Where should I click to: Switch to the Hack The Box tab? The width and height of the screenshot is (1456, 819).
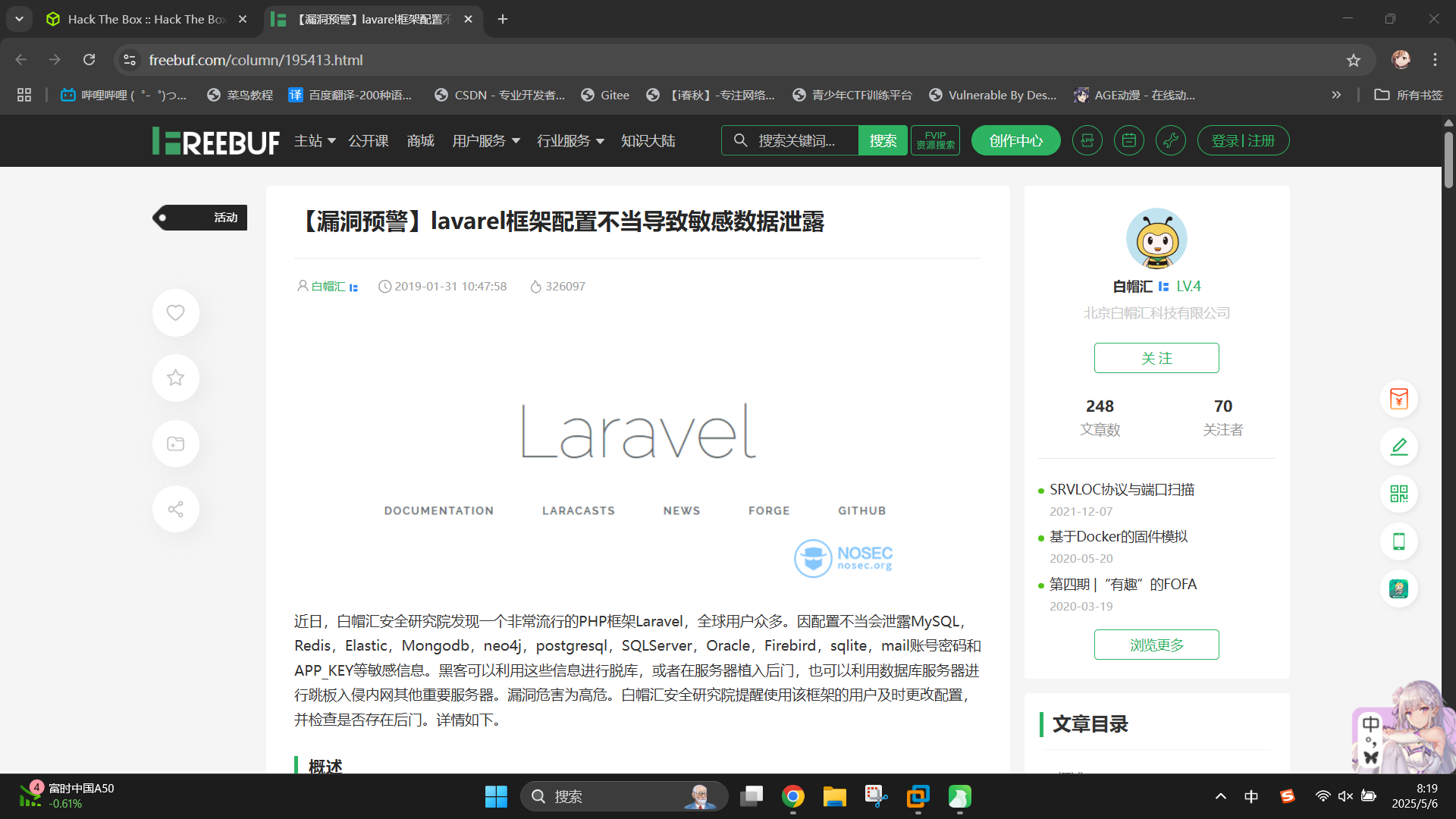(146, 19)
